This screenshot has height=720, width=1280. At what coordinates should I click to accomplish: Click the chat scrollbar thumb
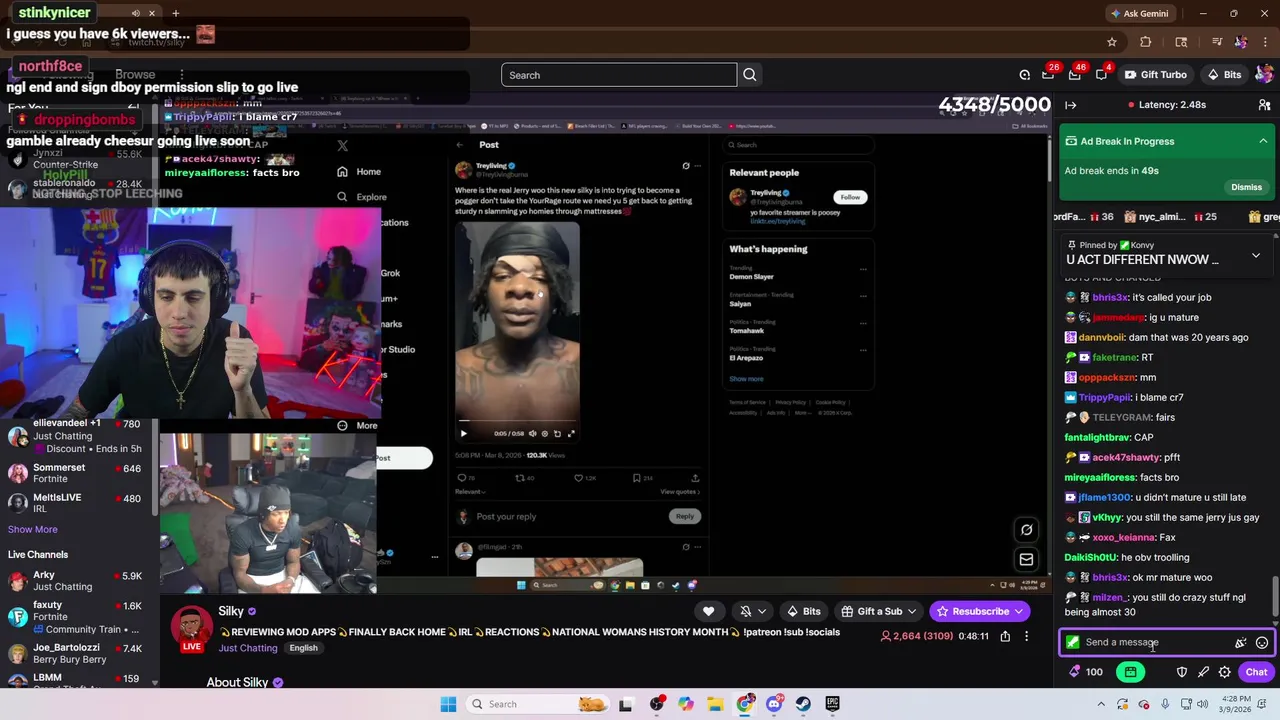[1274, 598]
